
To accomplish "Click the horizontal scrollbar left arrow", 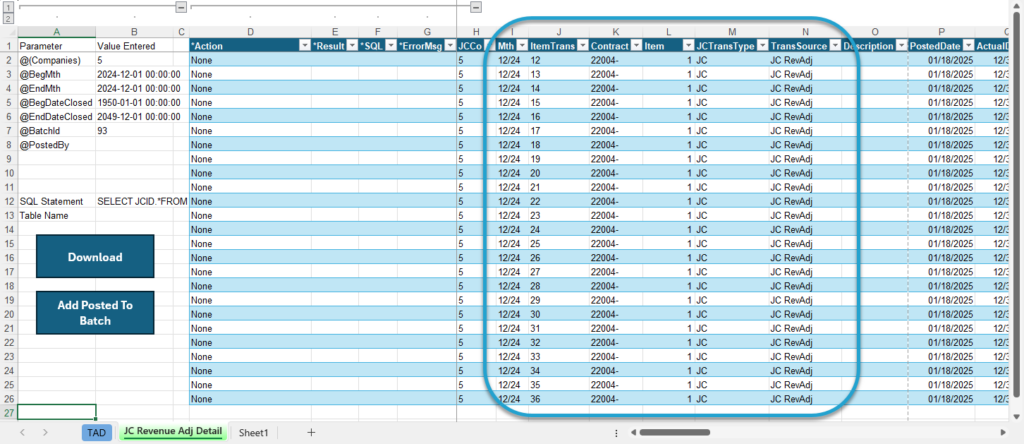I will click(632, 432).
